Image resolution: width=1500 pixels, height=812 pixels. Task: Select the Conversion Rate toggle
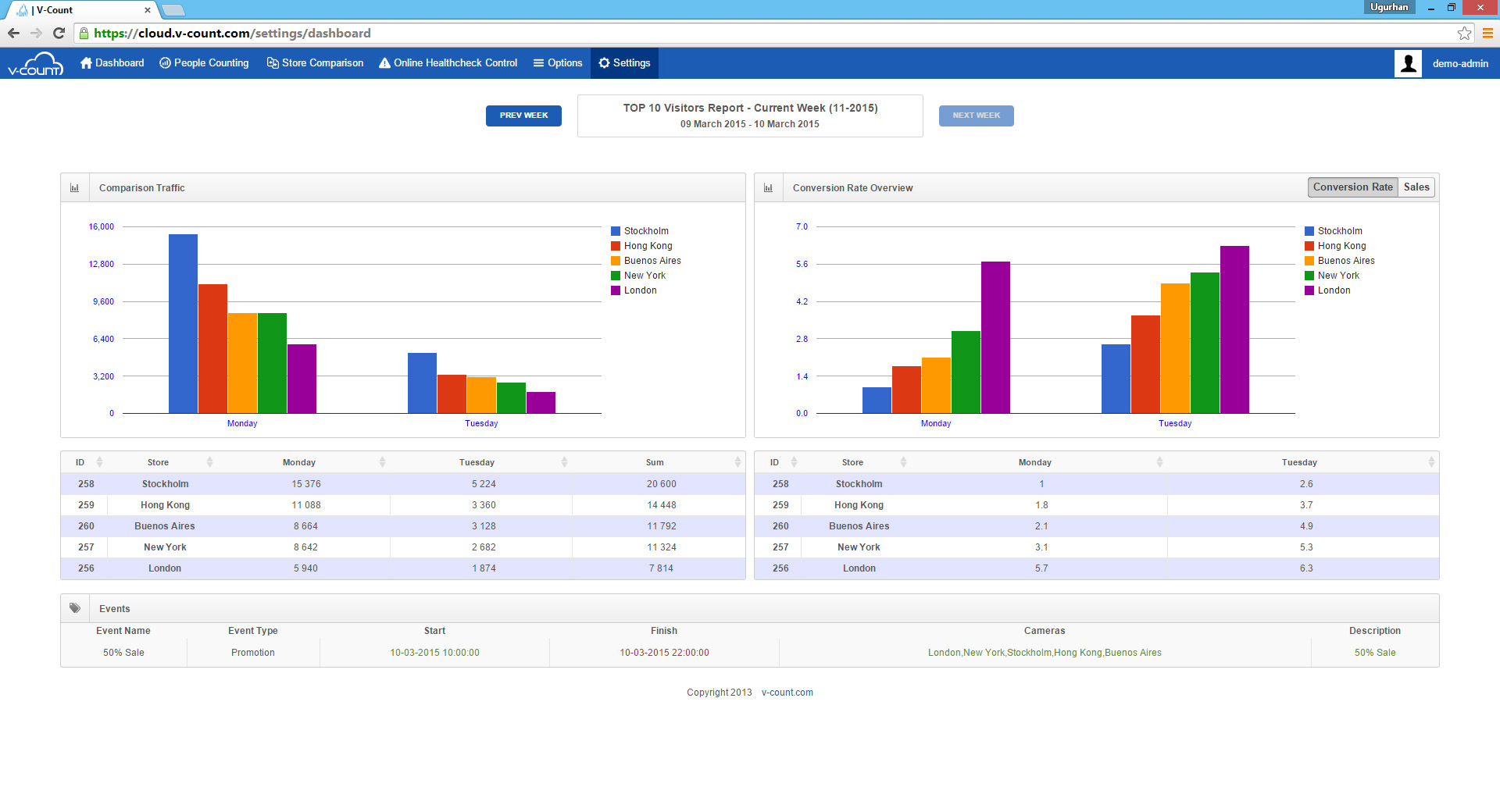click(1352, 187)
